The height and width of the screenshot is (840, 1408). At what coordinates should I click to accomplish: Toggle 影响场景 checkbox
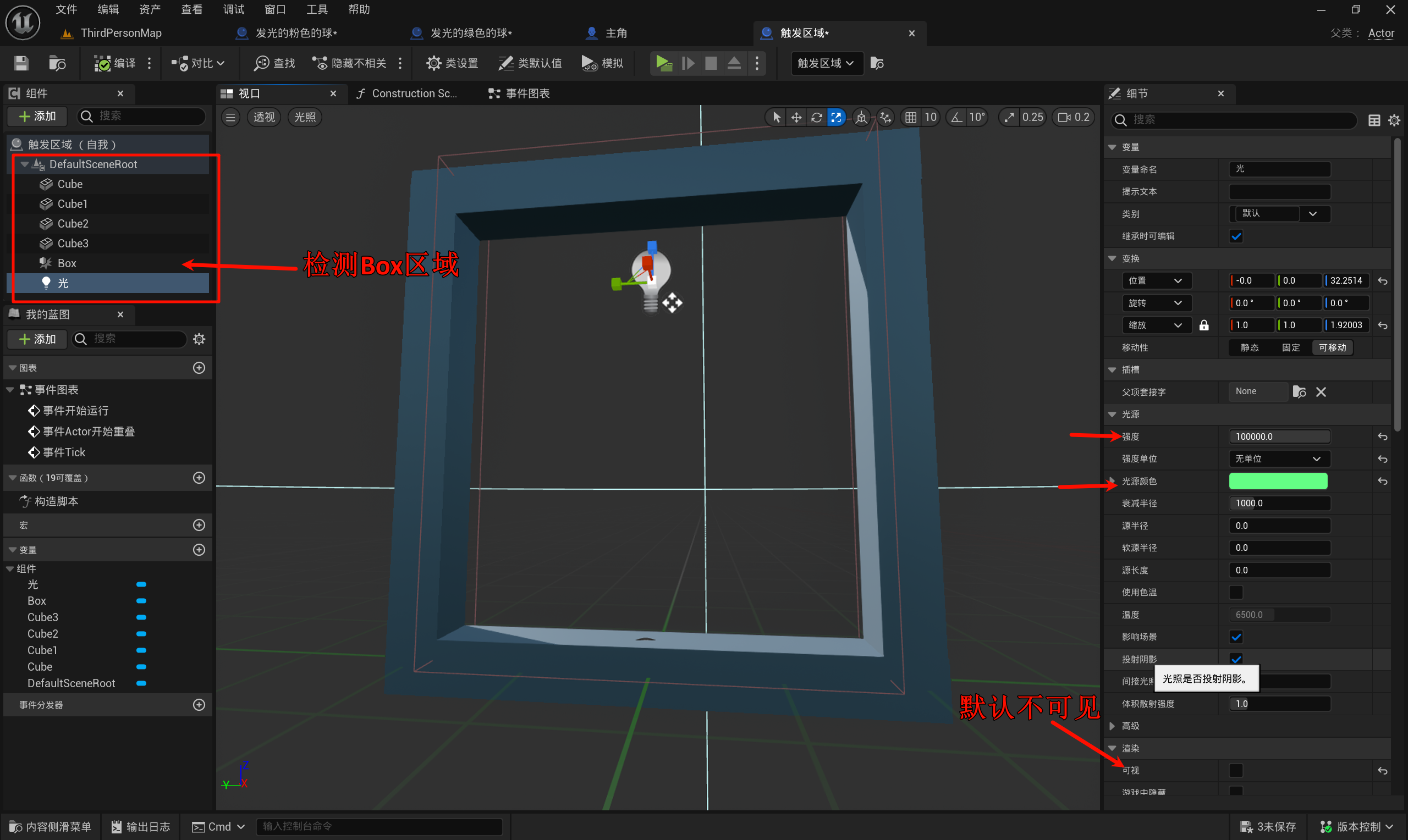coord(1236,637)
